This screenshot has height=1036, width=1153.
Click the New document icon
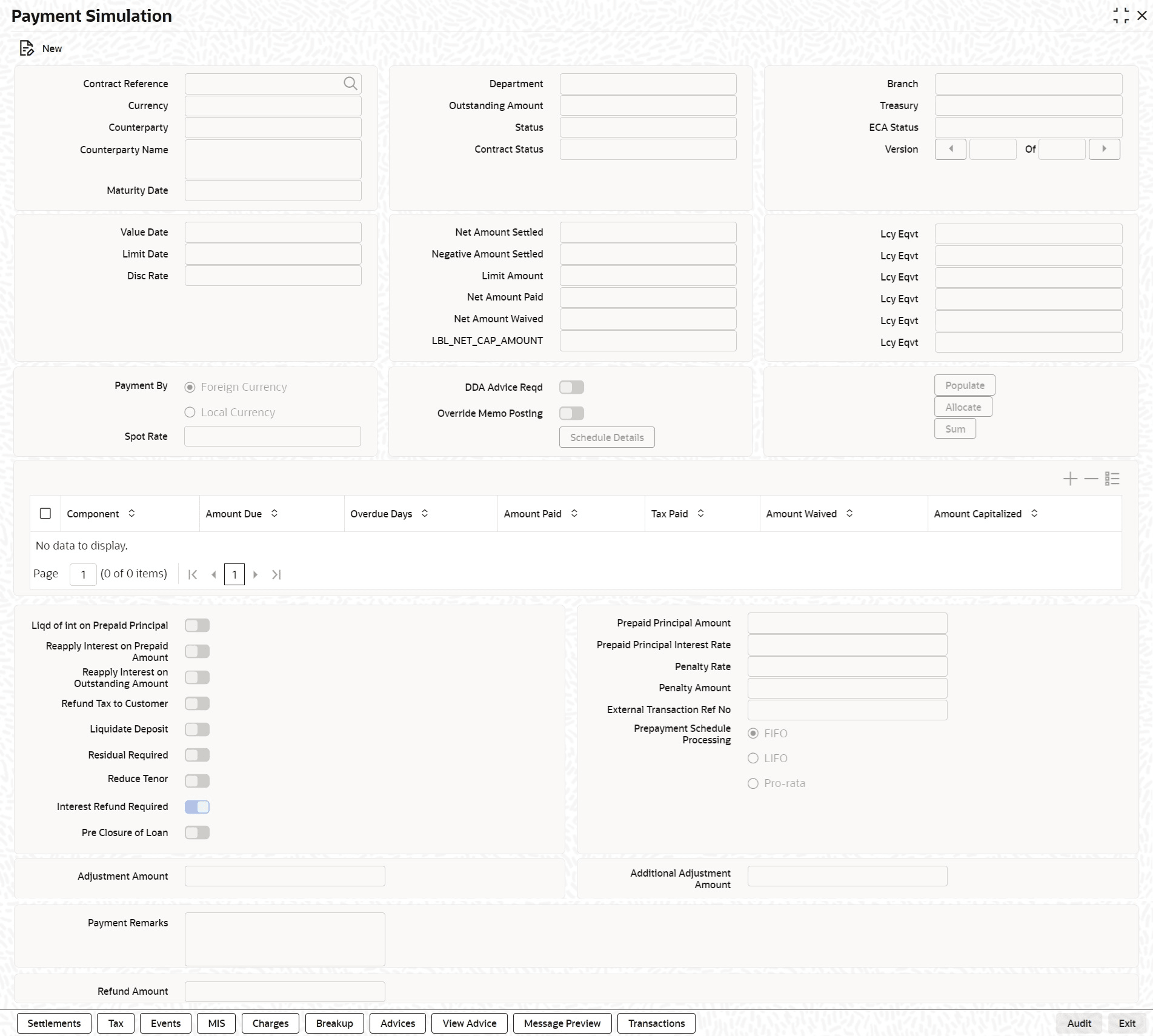(27, 48)
